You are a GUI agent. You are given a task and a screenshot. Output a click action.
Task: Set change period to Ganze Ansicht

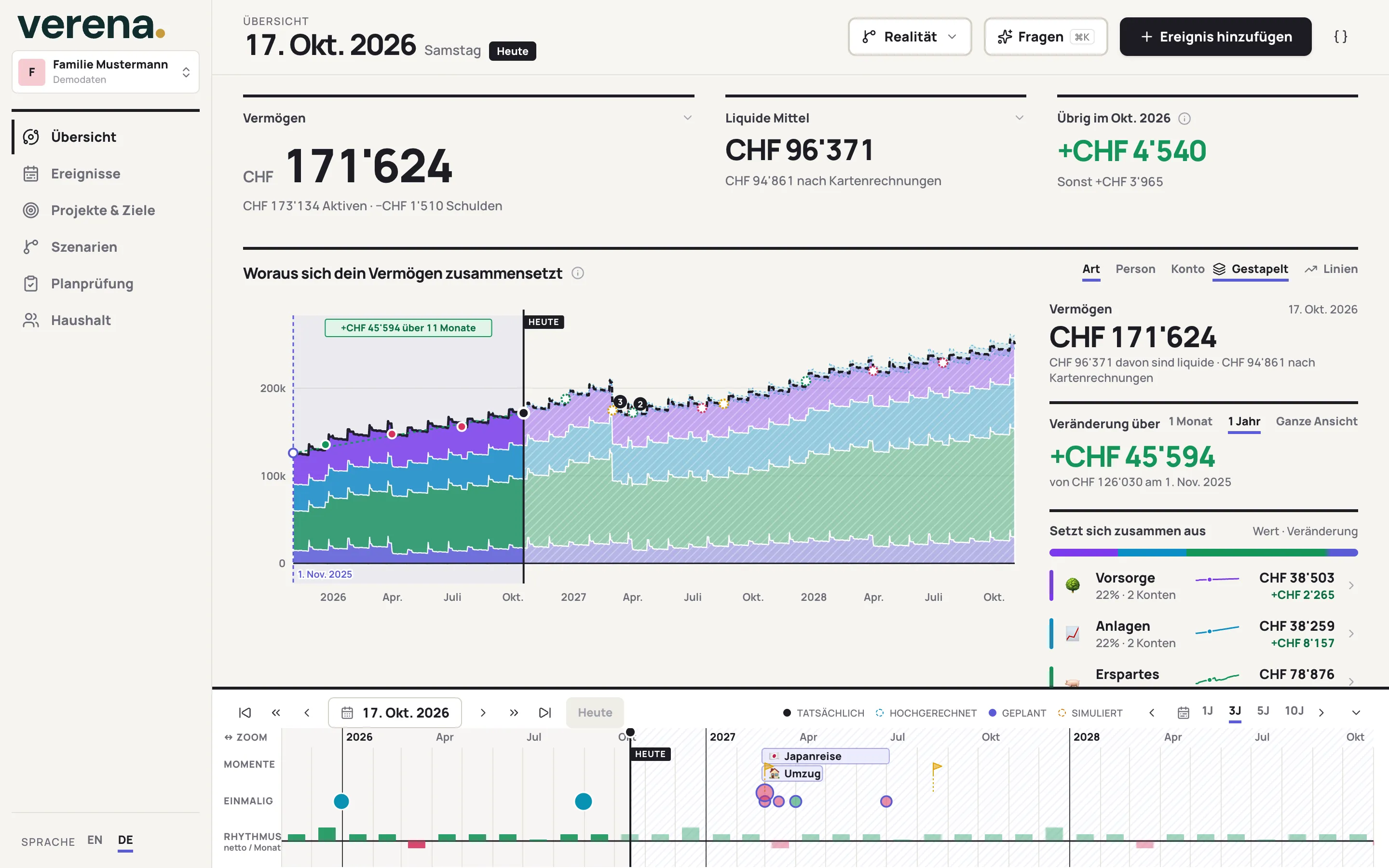[1317, 421]
